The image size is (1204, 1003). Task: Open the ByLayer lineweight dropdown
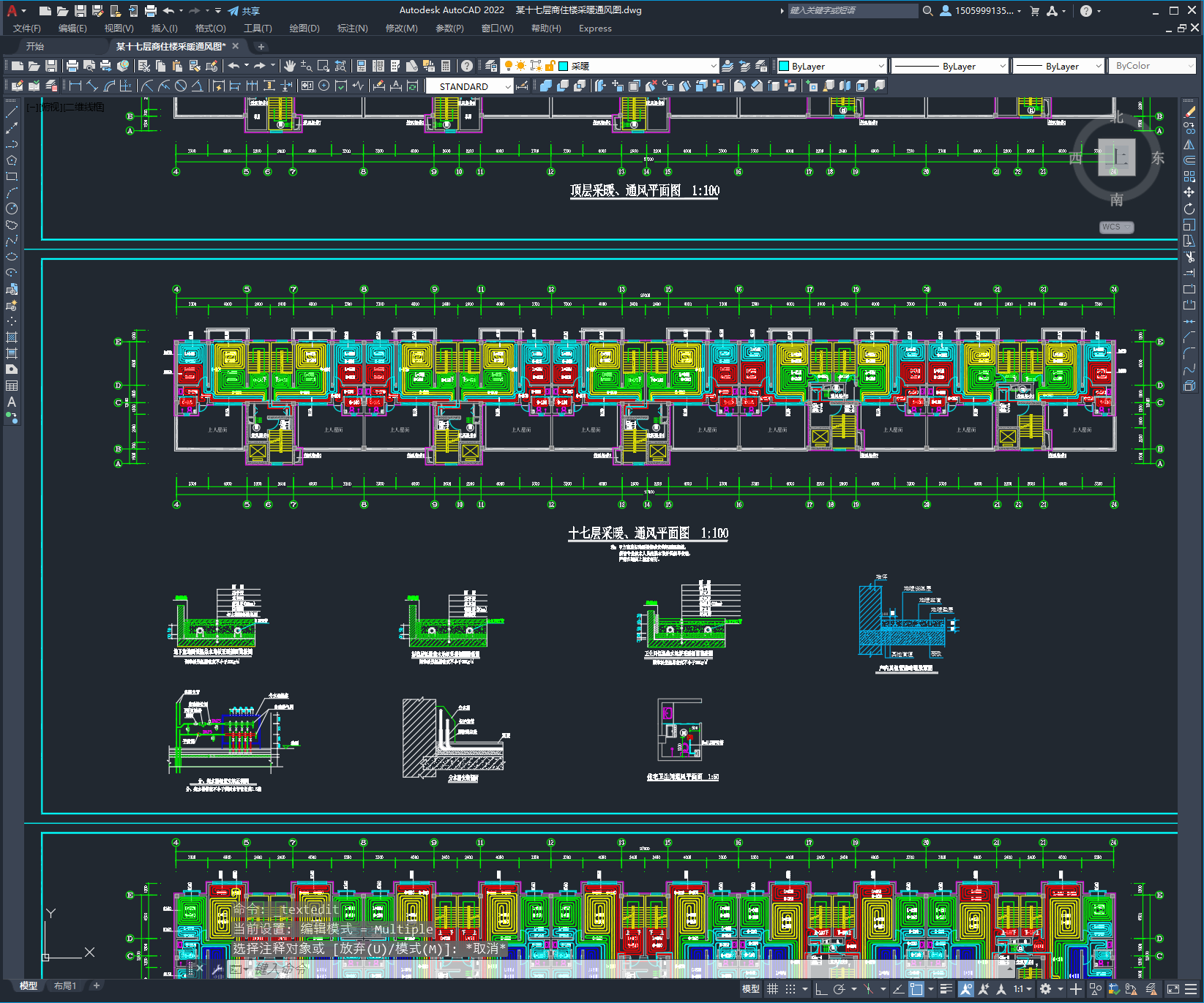1099,66
